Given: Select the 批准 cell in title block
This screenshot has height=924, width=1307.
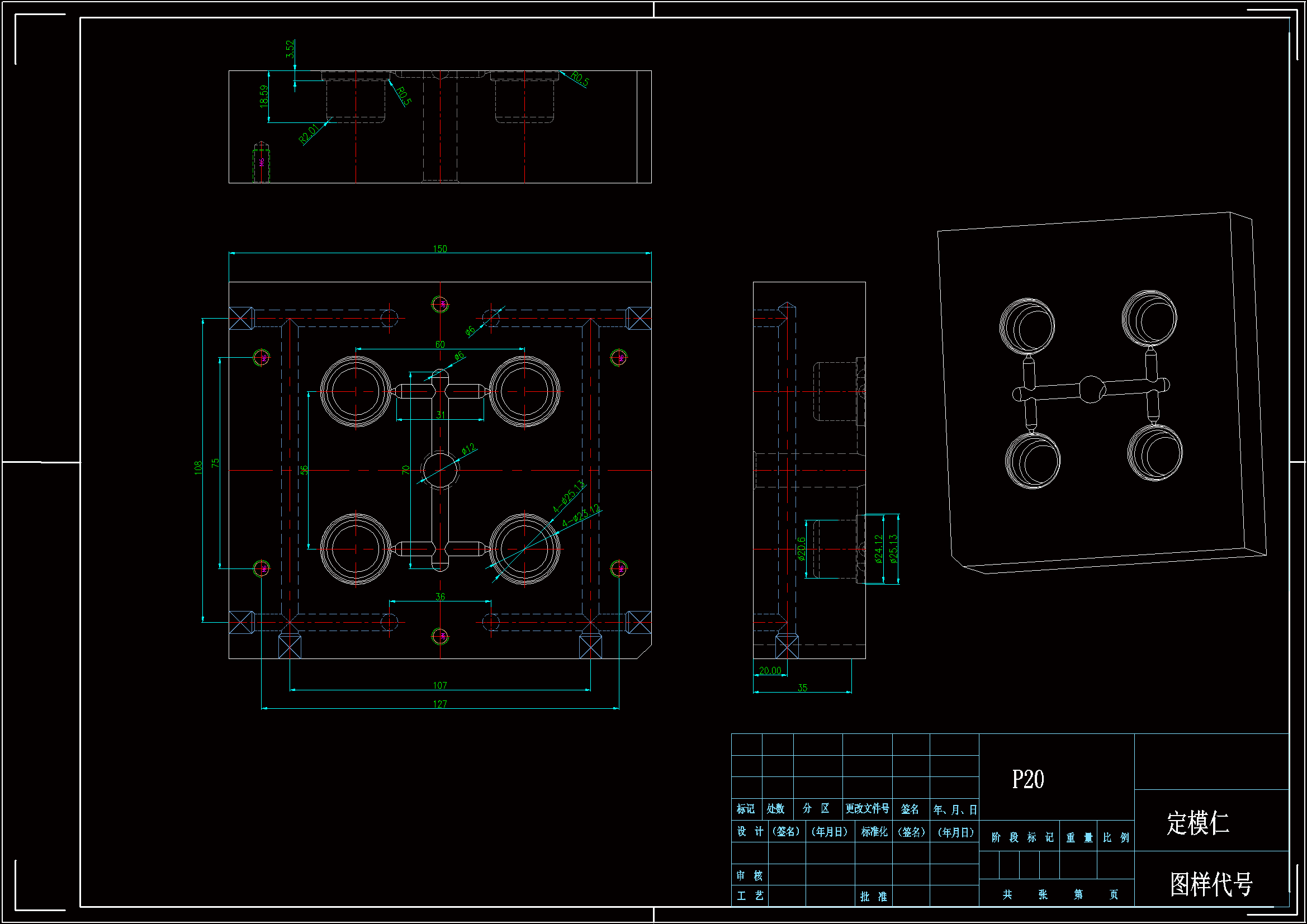Looking at the screenshot, I should point(873,897).
